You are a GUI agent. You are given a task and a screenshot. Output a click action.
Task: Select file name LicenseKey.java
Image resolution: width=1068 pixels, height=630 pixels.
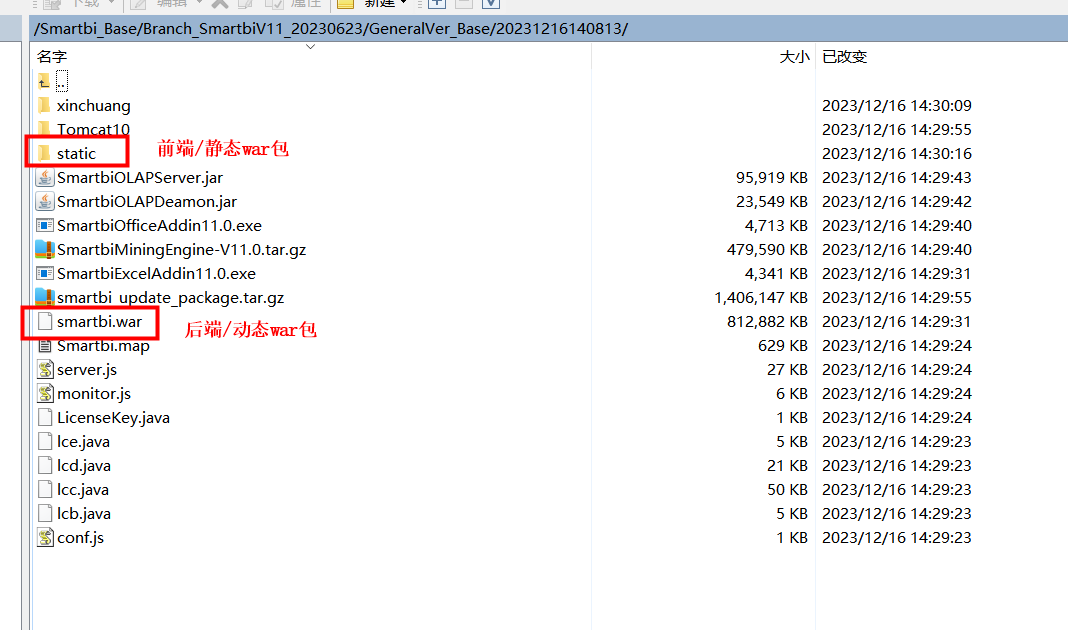pos(114,418)
